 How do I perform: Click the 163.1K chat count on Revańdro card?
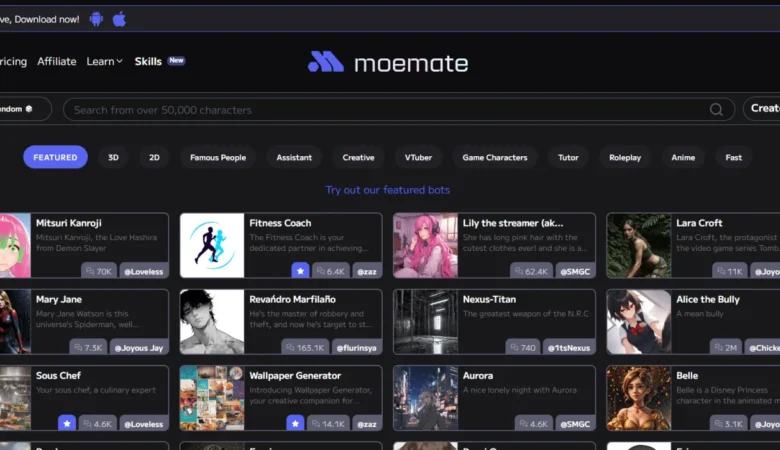pos(305,348)
